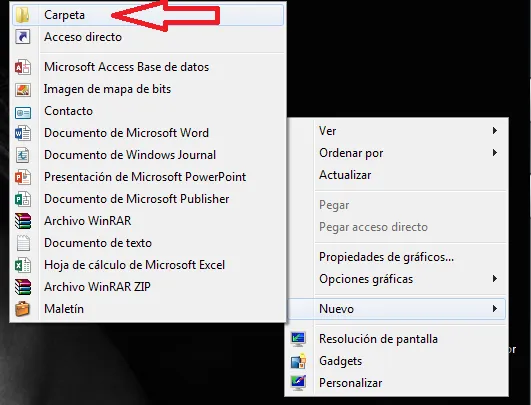Expand the Ver submenu arrow

point(495,131)
